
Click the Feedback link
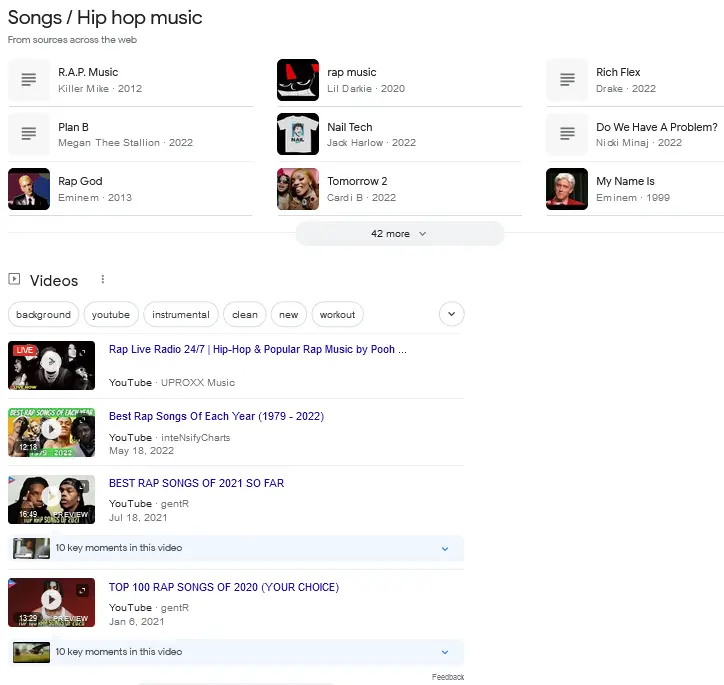click(x=448, y=677)
